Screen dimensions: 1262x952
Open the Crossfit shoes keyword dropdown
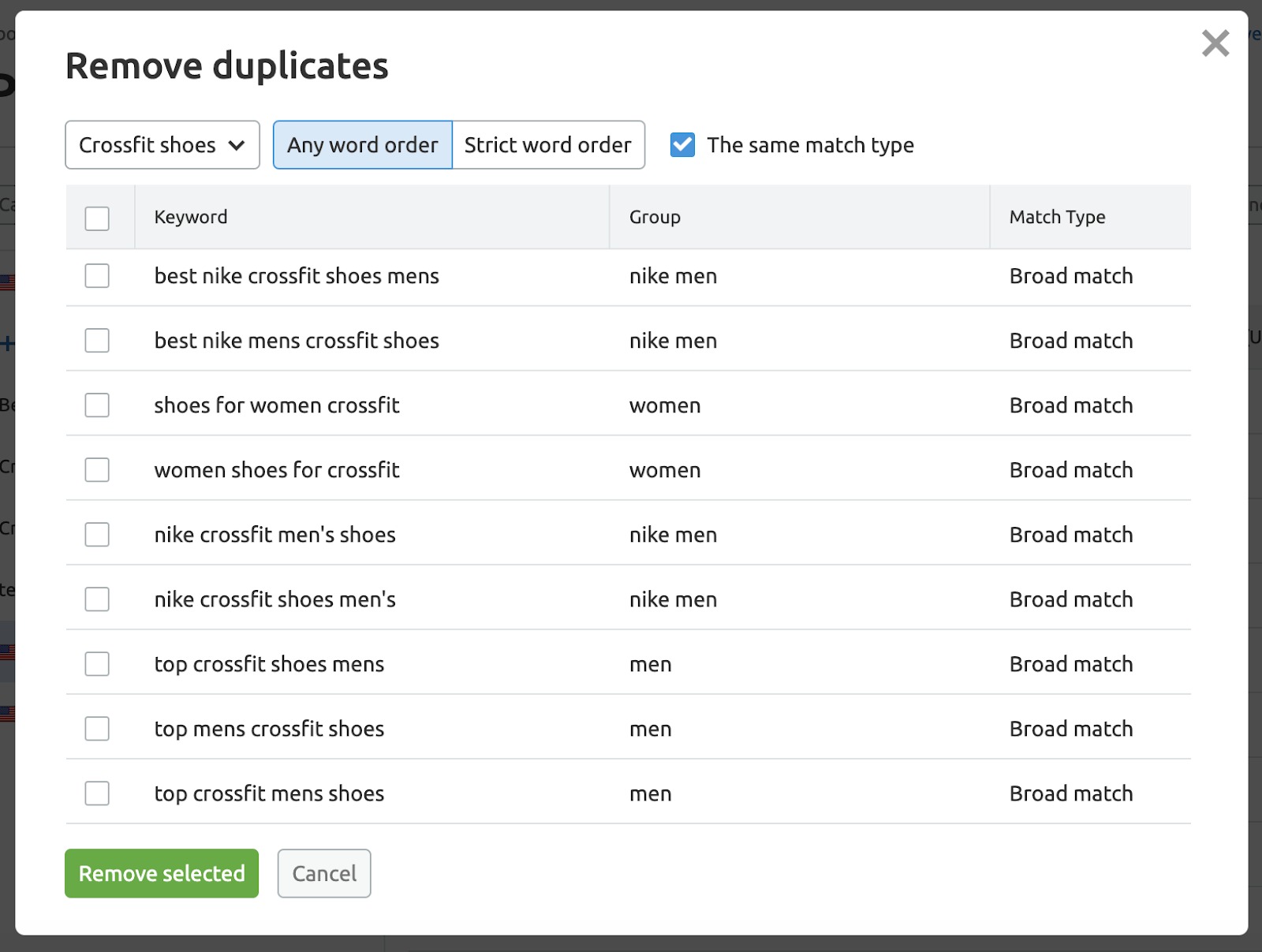pos(162,144)
